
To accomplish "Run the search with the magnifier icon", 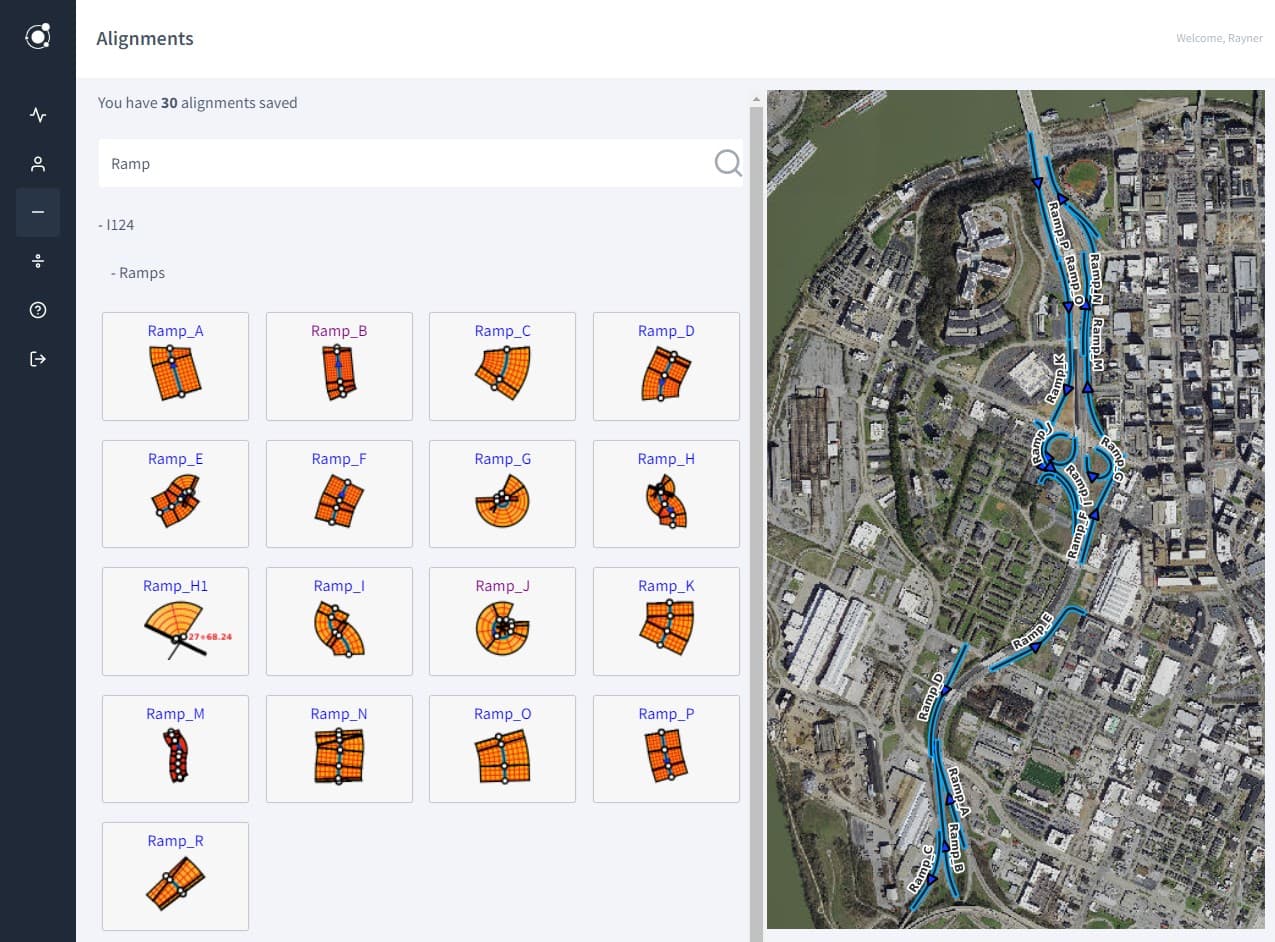I will 727,163.
